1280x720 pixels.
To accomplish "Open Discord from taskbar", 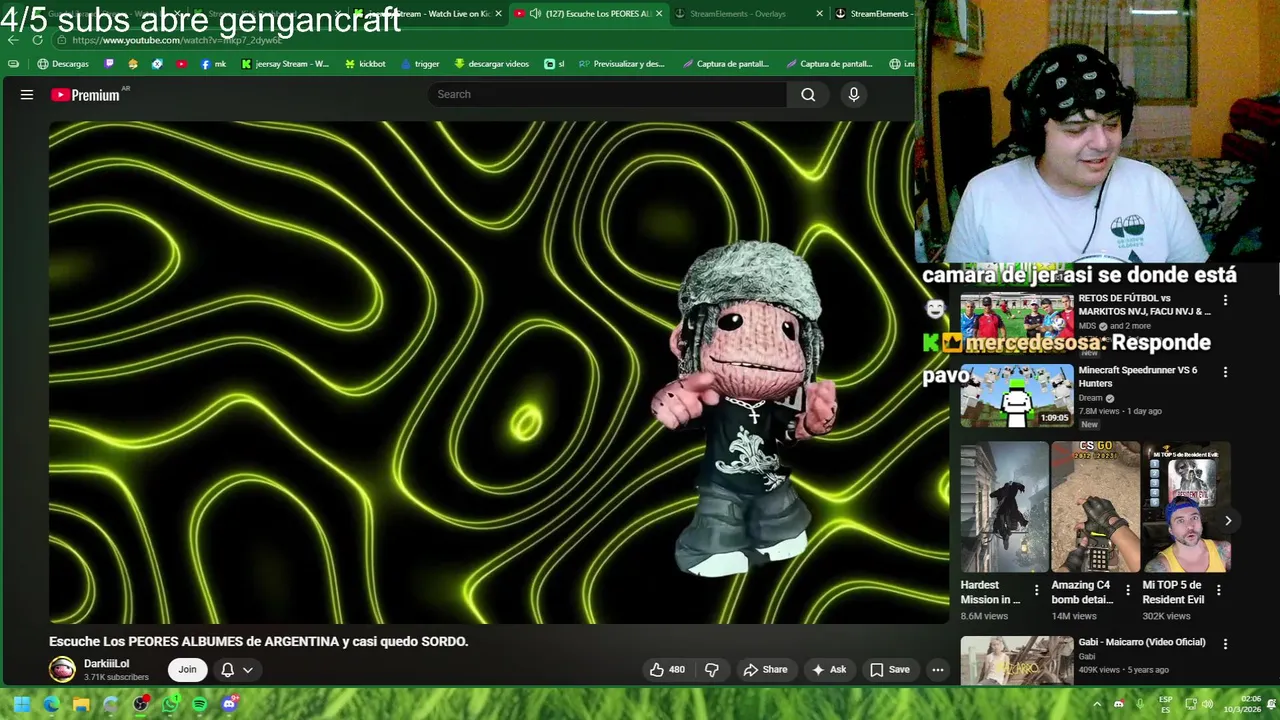I will tap(229, 704).
